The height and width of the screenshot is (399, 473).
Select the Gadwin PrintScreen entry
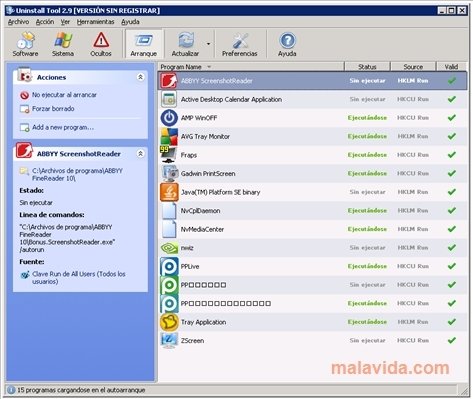click(x=313, y=174)
